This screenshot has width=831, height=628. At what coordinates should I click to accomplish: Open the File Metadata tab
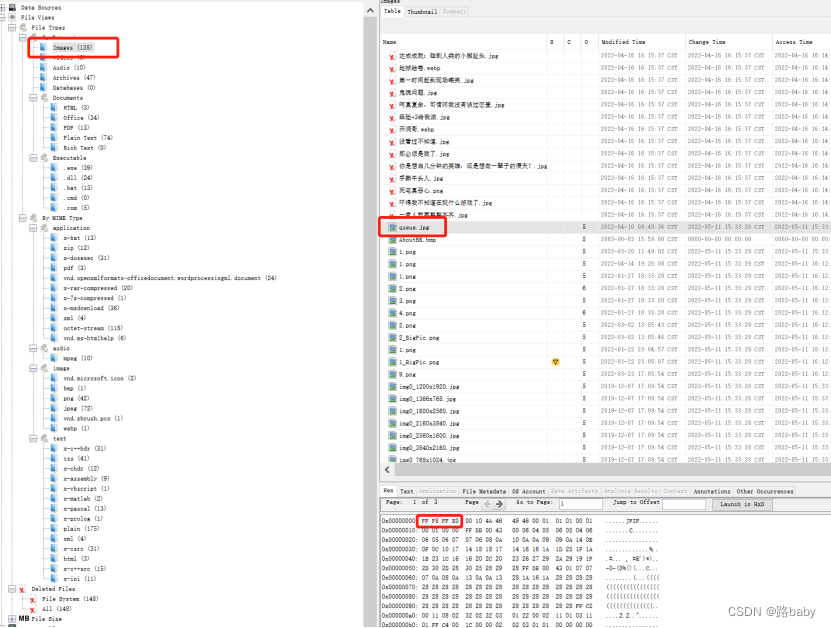484,491
